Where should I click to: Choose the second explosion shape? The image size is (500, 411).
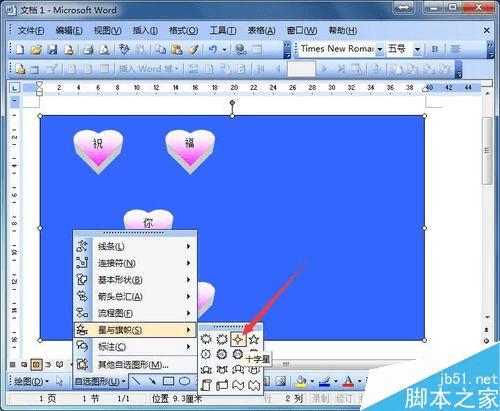pyautogui.click(x=222, y=340)
